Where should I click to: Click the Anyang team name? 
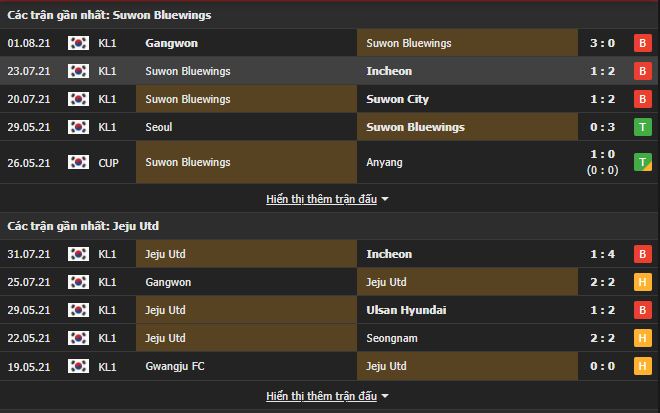click(385, 162)
